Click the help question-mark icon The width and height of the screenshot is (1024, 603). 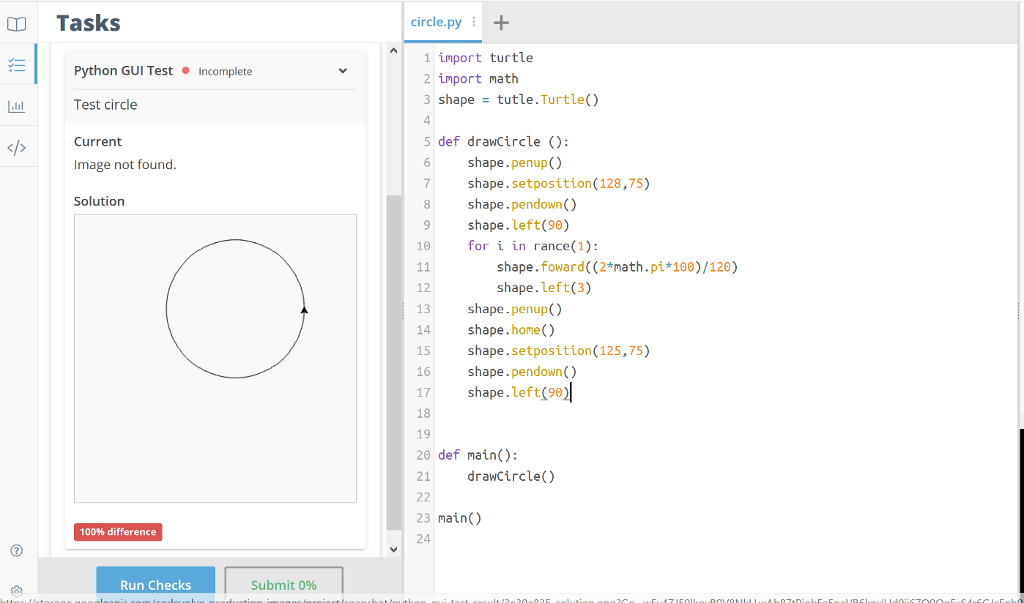[17, 550]
